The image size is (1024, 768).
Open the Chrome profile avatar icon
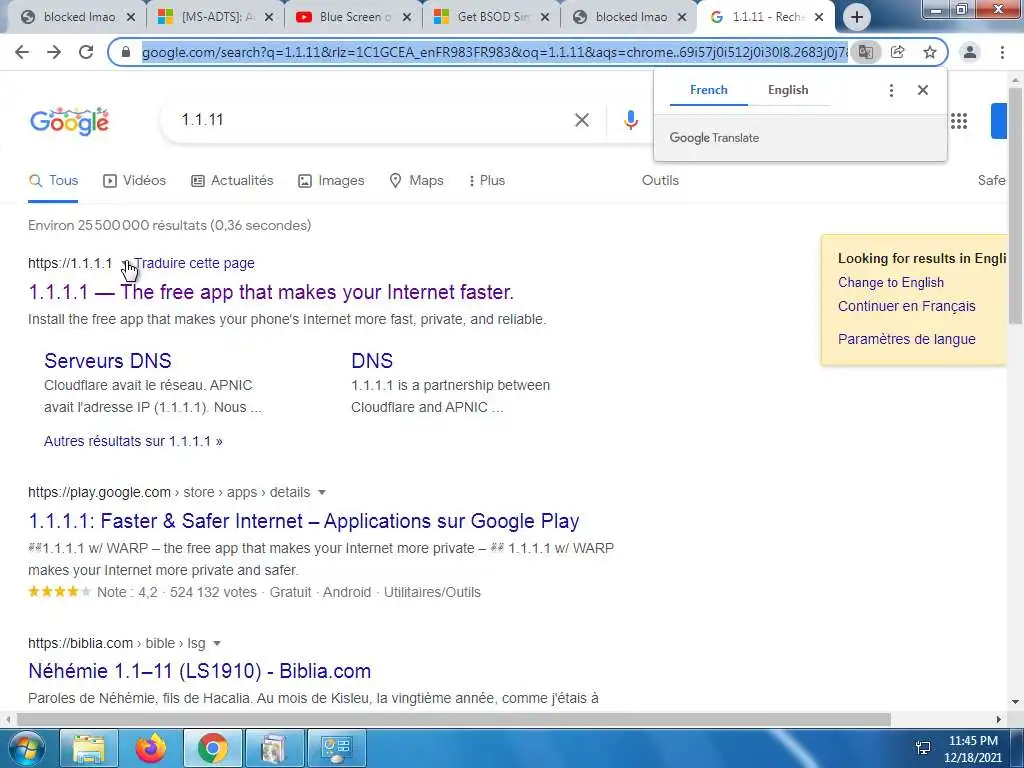(x=970, y=52)
